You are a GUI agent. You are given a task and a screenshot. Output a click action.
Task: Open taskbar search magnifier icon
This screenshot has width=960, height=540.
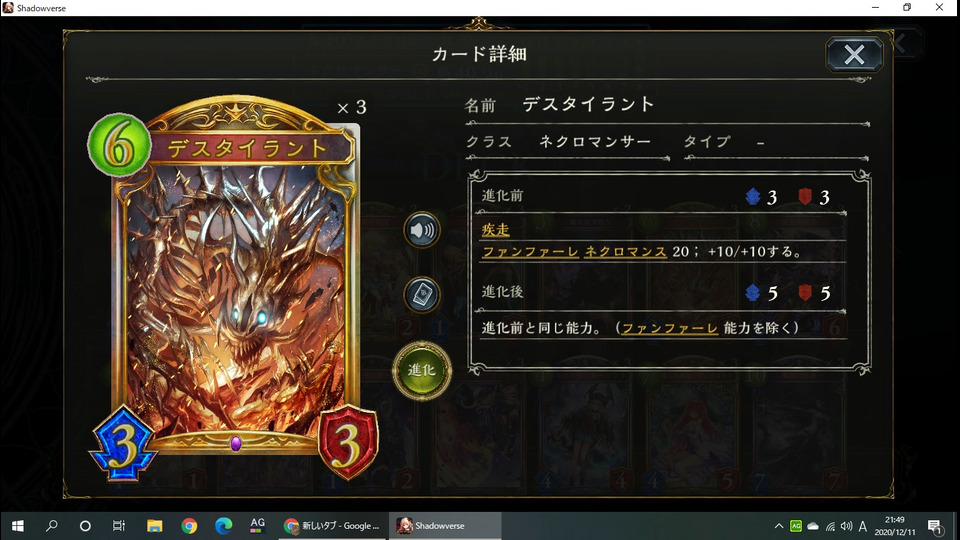tap(52, 526)
